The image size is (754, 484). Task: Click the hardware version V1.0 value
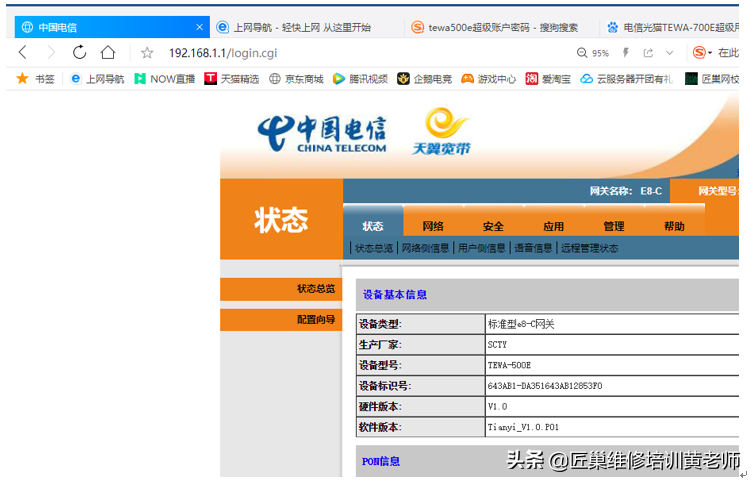click(497, 407)
